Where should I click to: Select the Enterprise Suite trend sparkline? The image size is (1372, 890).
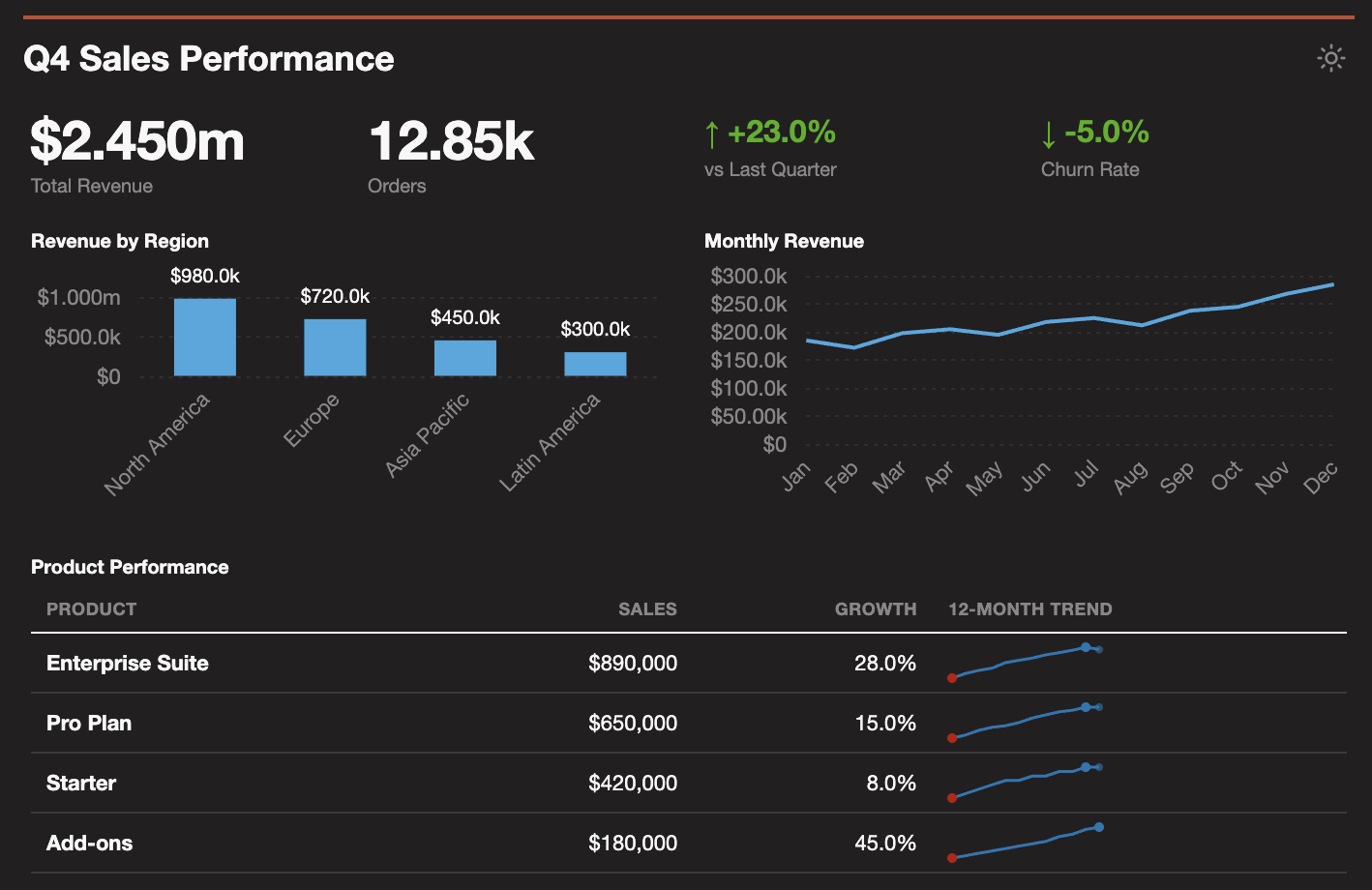[x=1026, y=663]
